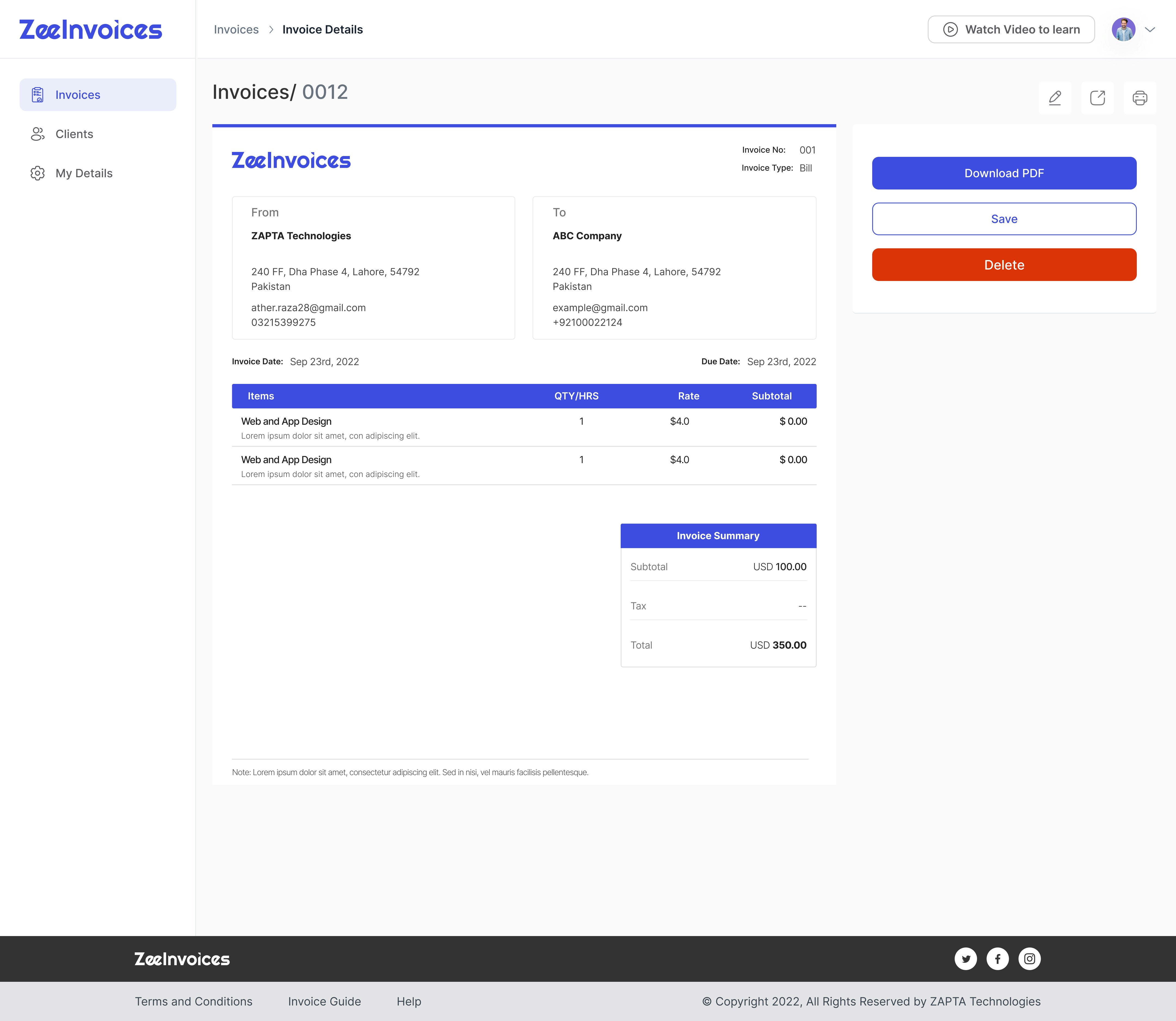
Task: Open the Instagram footer icon
Action: (1030, 959)
